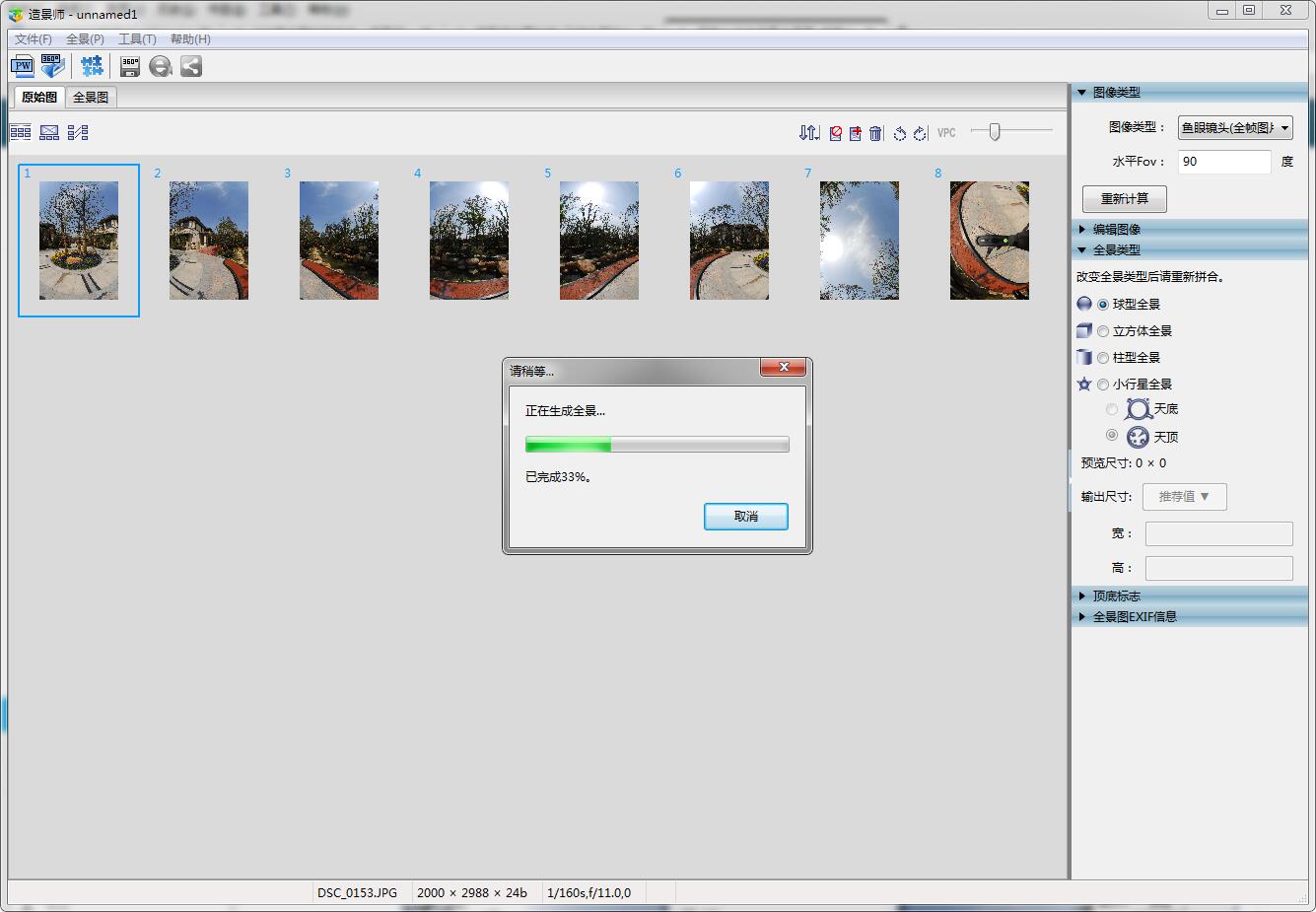Click the gray share icon in toolbar
Image resolution: width=1316 pixels, height=912 pixels.
click(x=191, y=66)
